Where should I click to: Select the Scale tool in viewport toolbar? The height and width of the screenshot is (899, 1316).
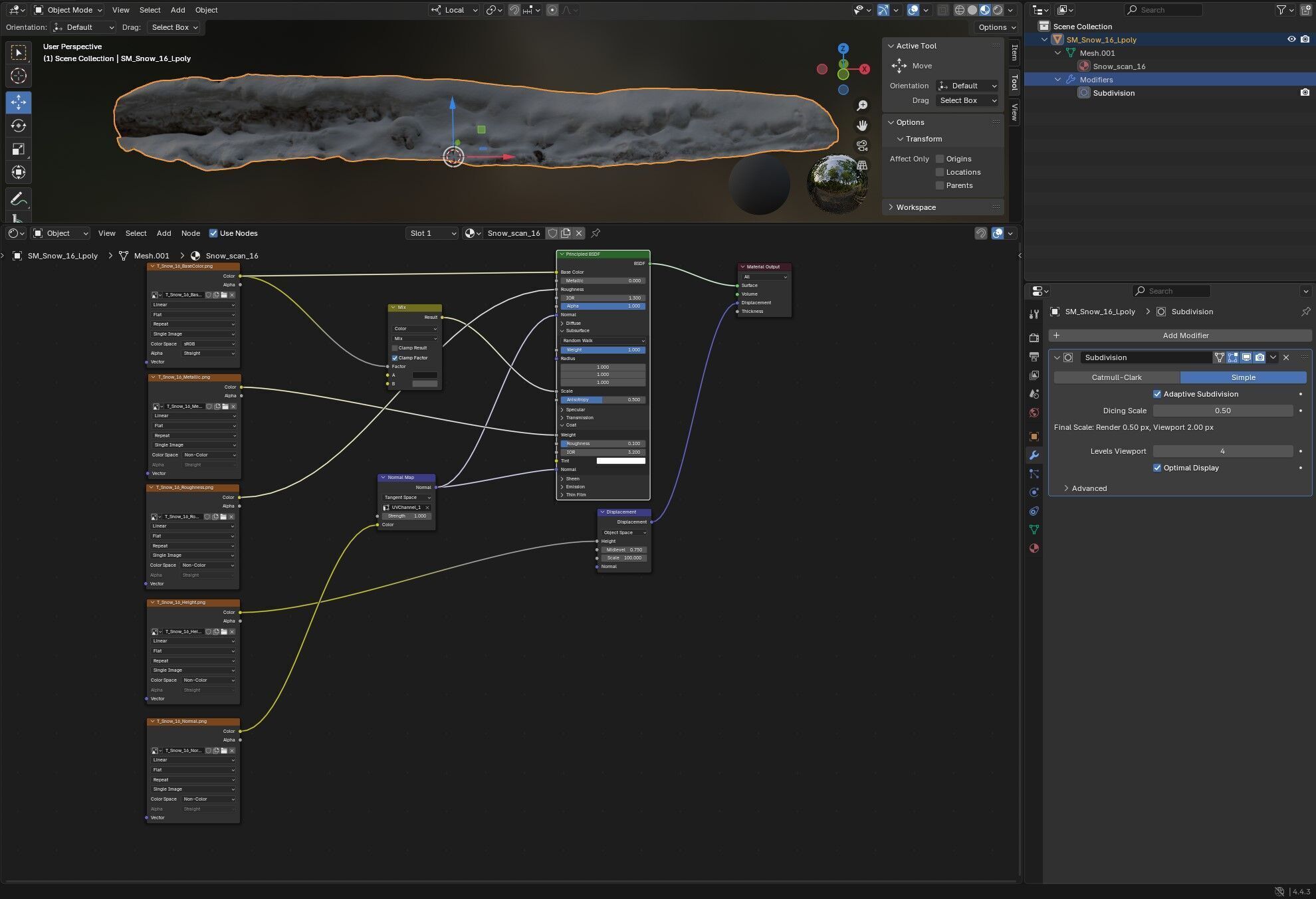pos(19,149)
